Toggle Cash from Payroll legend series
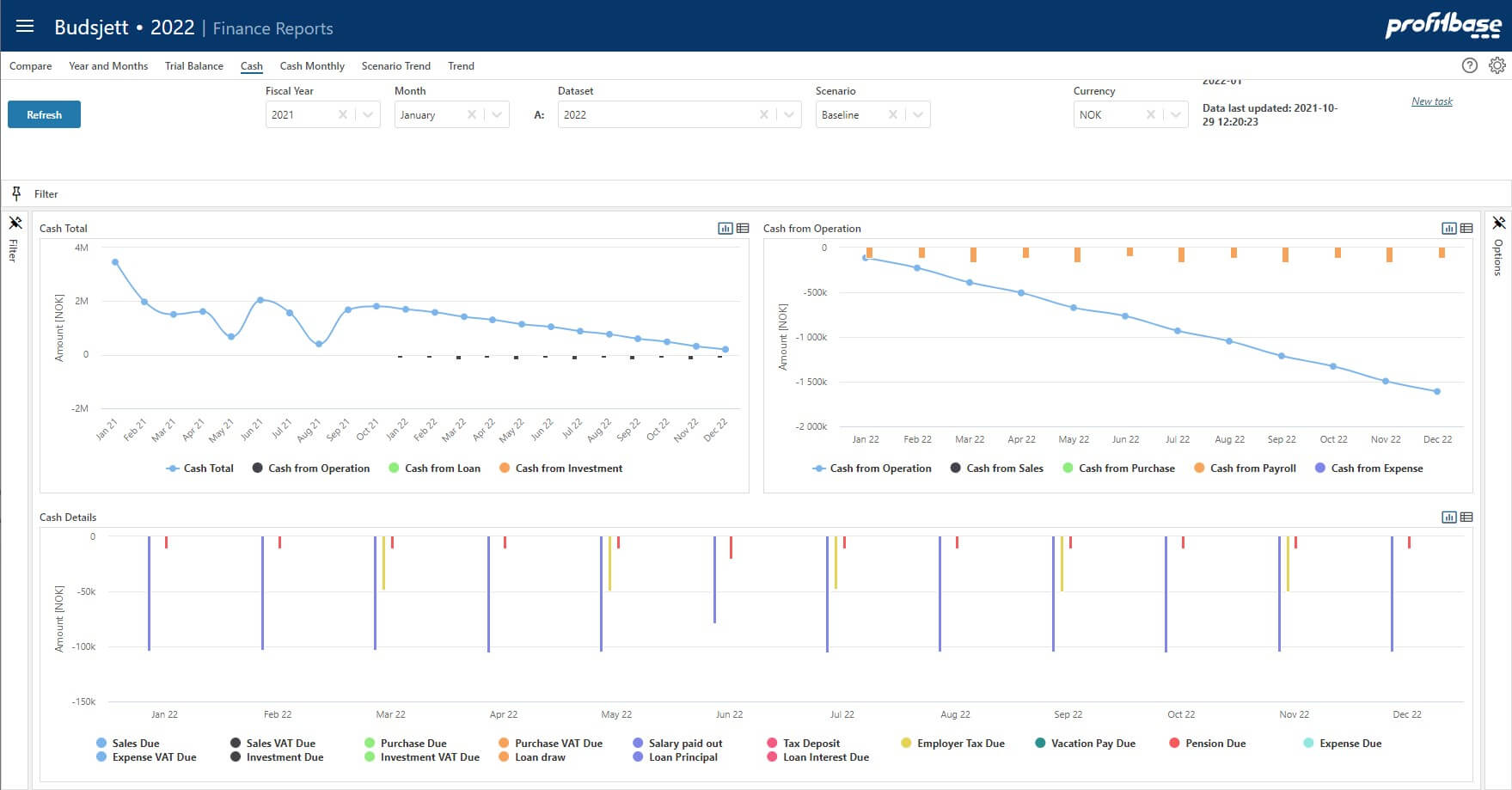This screenshot has height=790, width=1512. pyautogui.click(x=1245, y=468)
